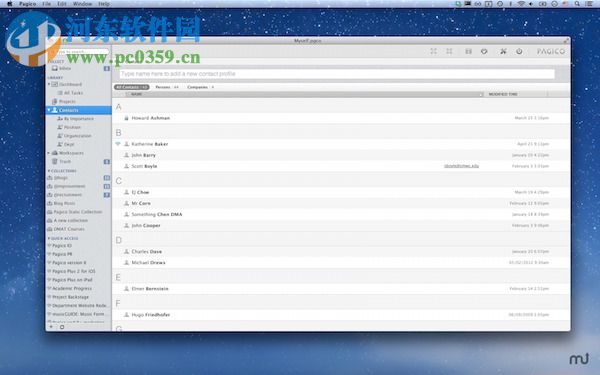This screenshot has width=600, height=375.
Task: Click the first fullscreen arrows toolbar icon
Action: point(433,51)
